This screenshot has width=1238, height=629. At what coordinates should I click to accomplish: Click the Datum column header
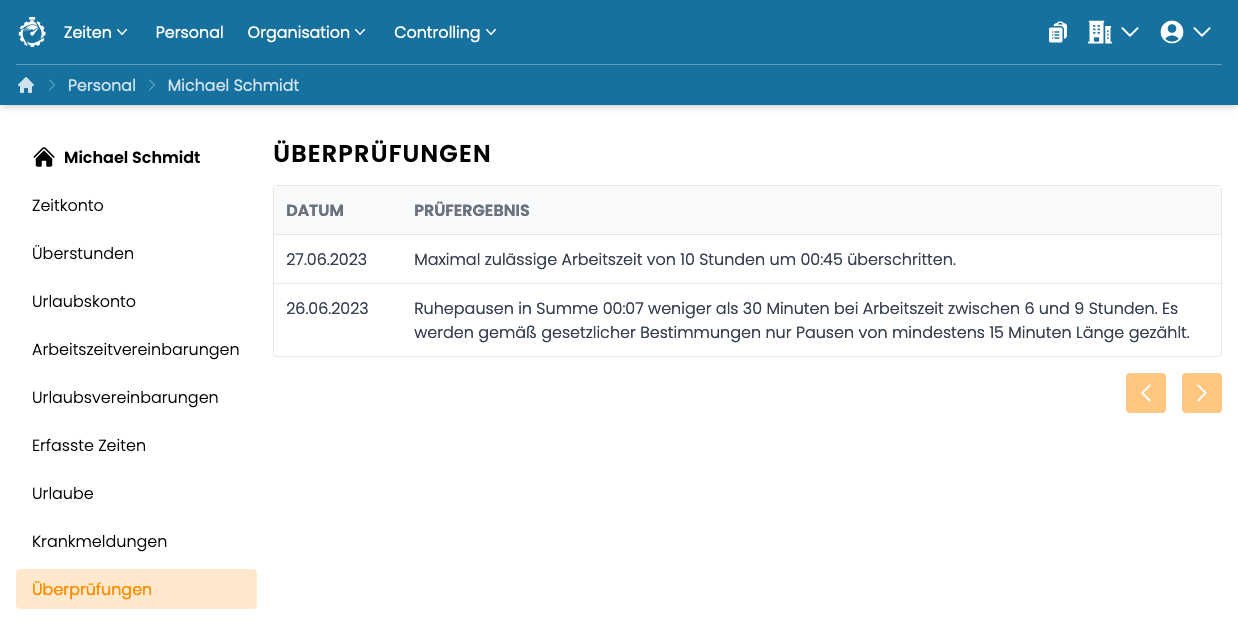pos(315,211)
